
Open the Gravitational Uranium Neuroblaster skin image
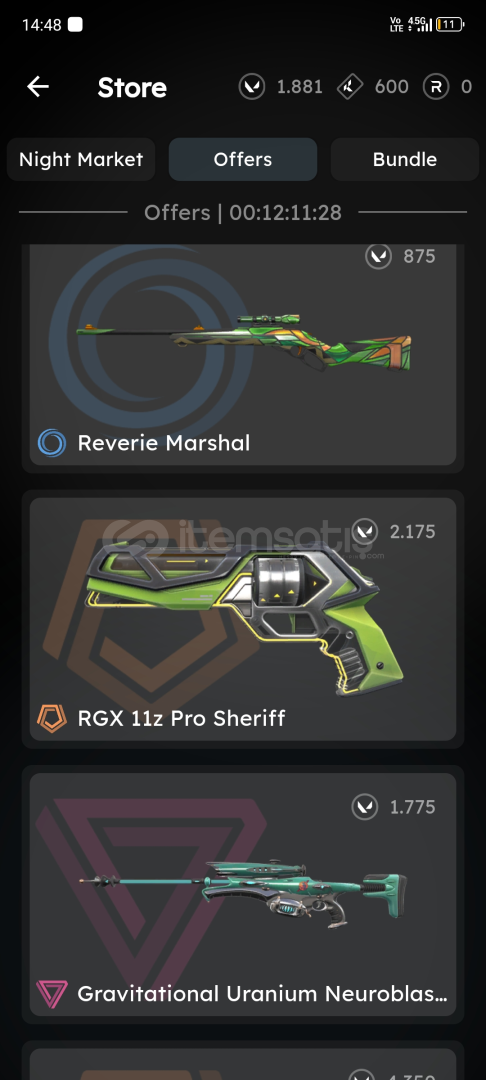[x=243, y=895]
